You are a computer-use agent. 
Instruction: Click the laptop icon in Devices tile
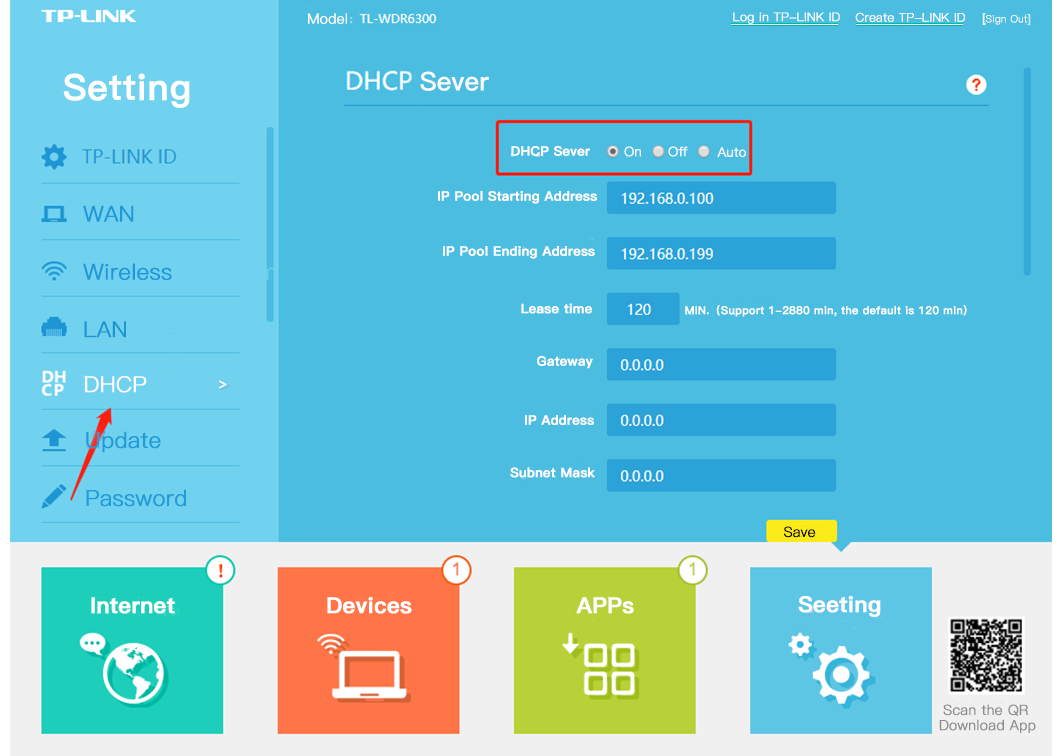tap(369, 675)
